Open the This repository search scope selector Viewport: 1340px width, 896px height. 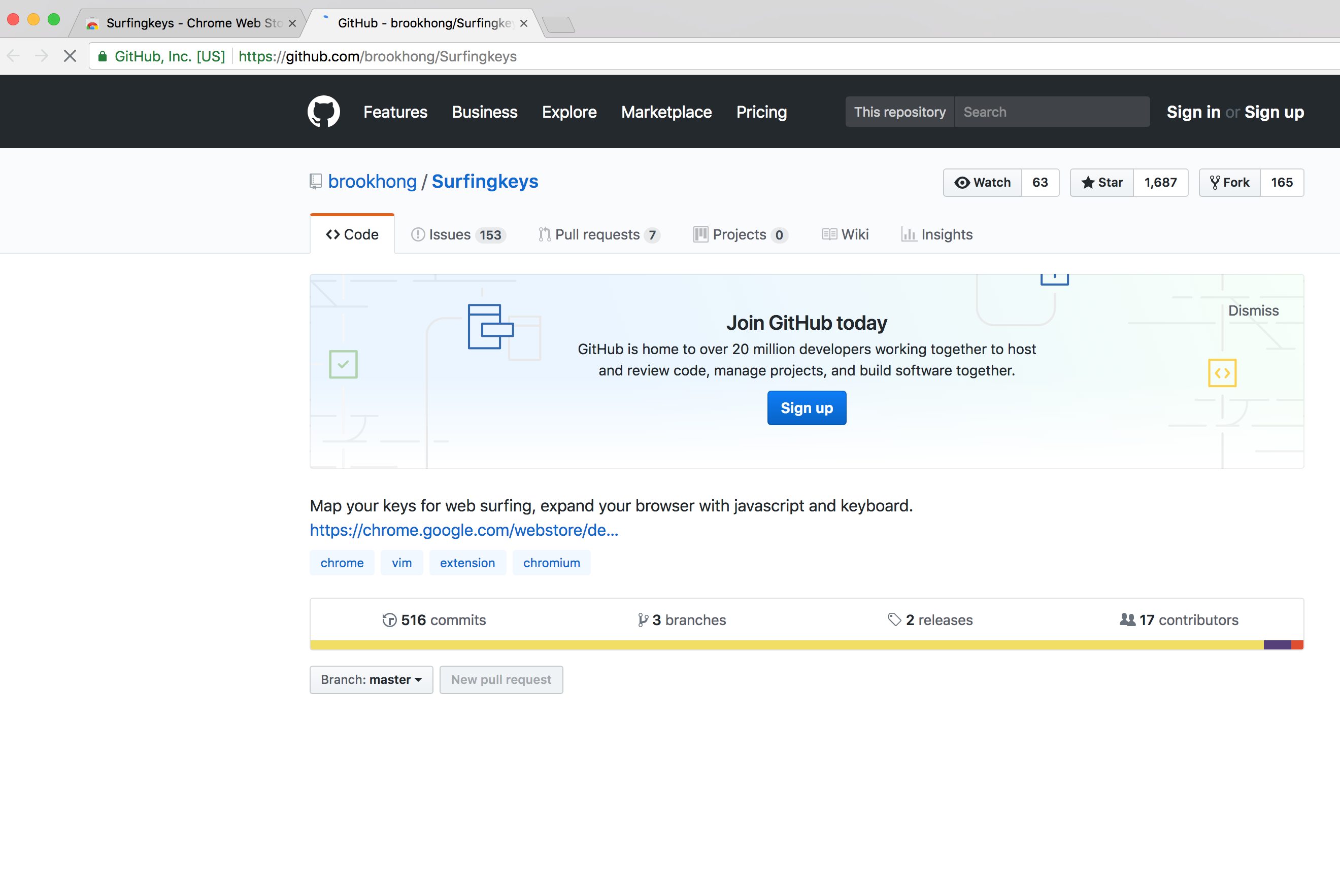tap(899, 112)
